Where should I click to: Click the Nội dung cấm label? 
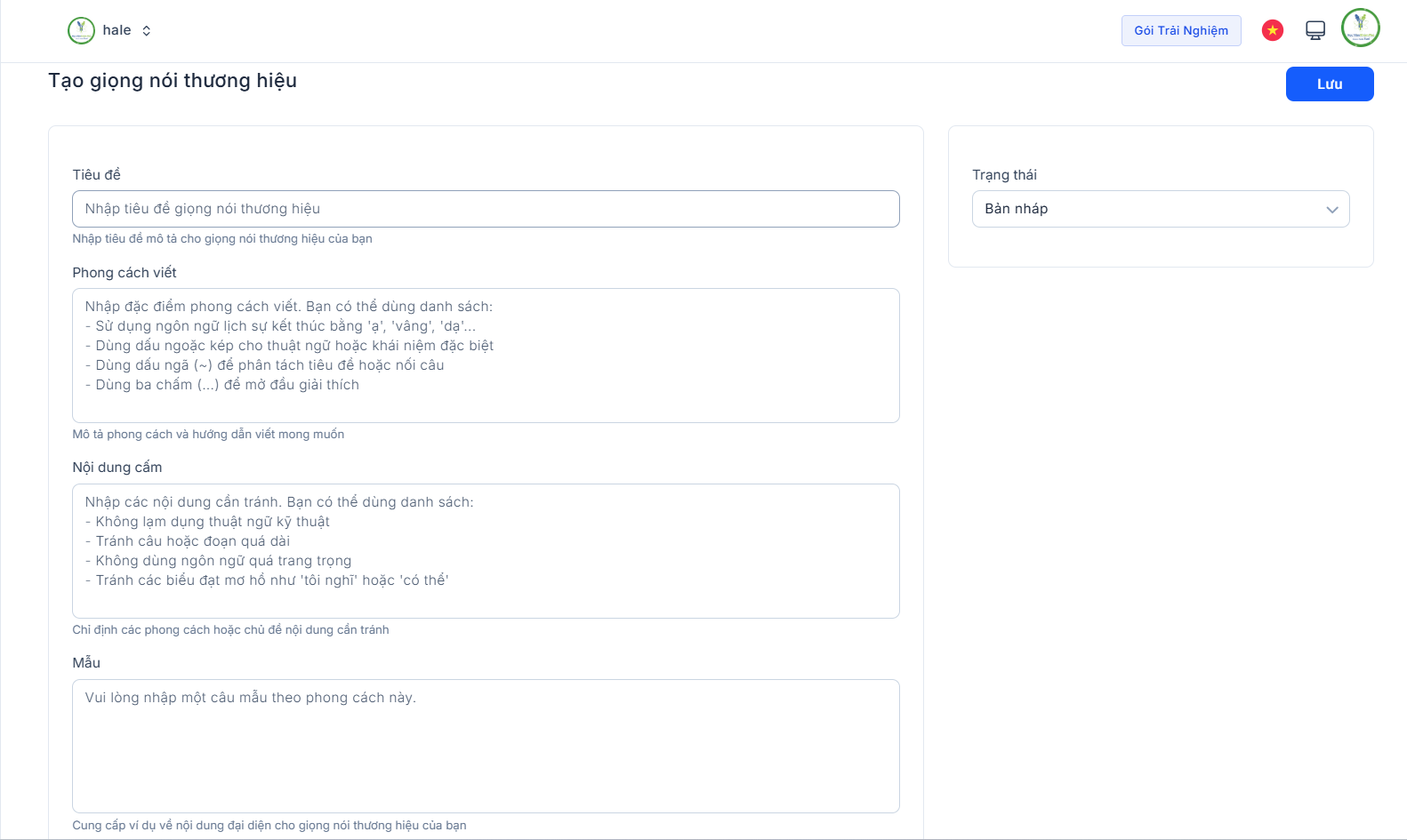(x=117, y=468)
